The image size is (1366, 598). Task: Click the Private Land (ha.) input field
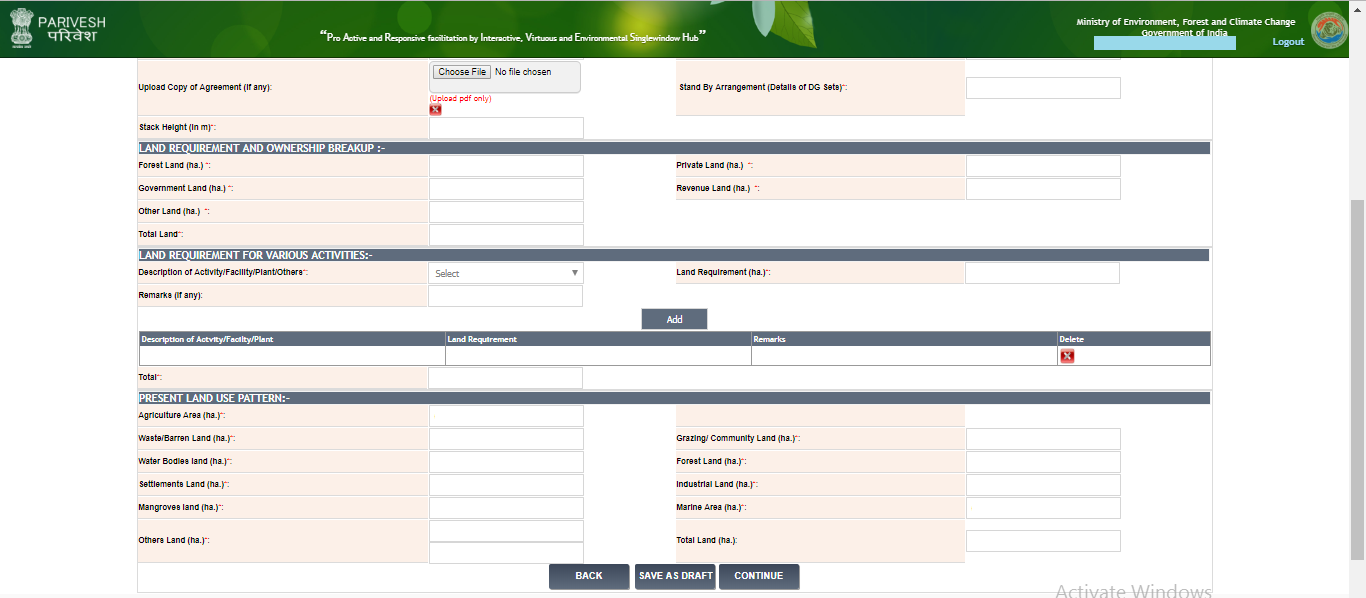coord(1043,166)
